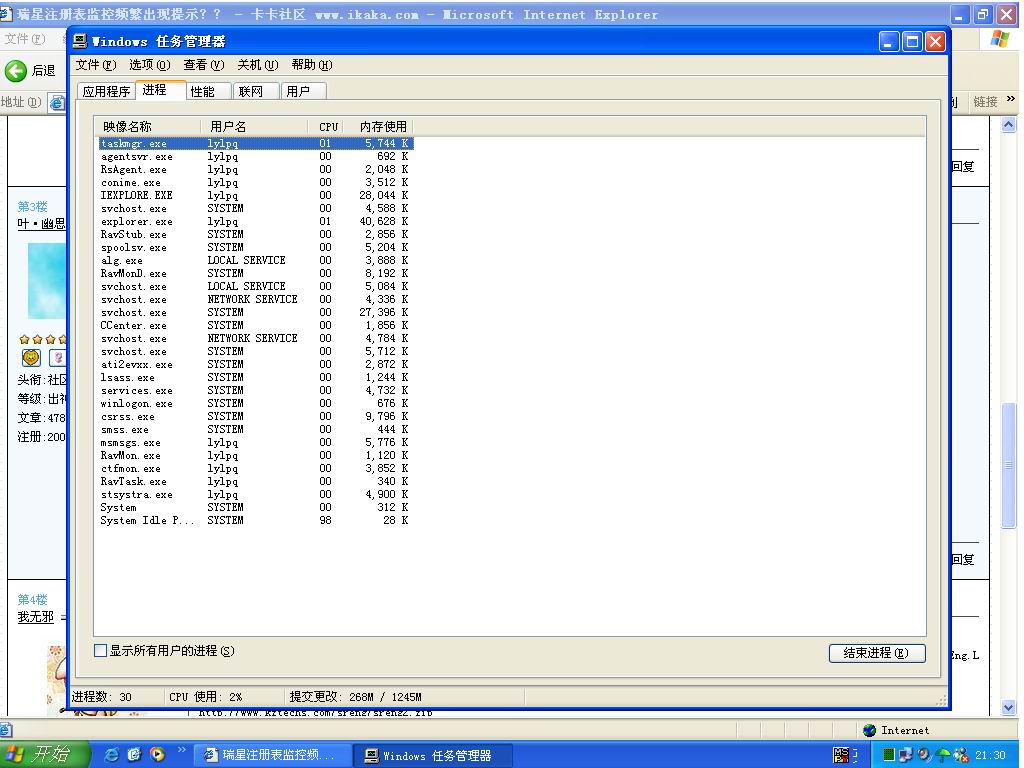Click the address bar page icon in IE
1024x768 pixels.
[57, 103]
